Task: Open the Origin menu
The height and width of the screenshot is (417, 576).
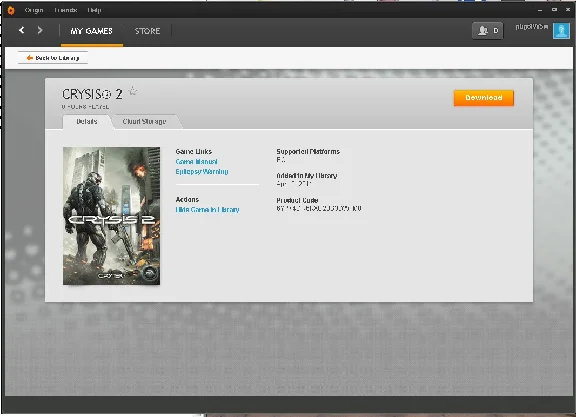Action: pos(34,10)
